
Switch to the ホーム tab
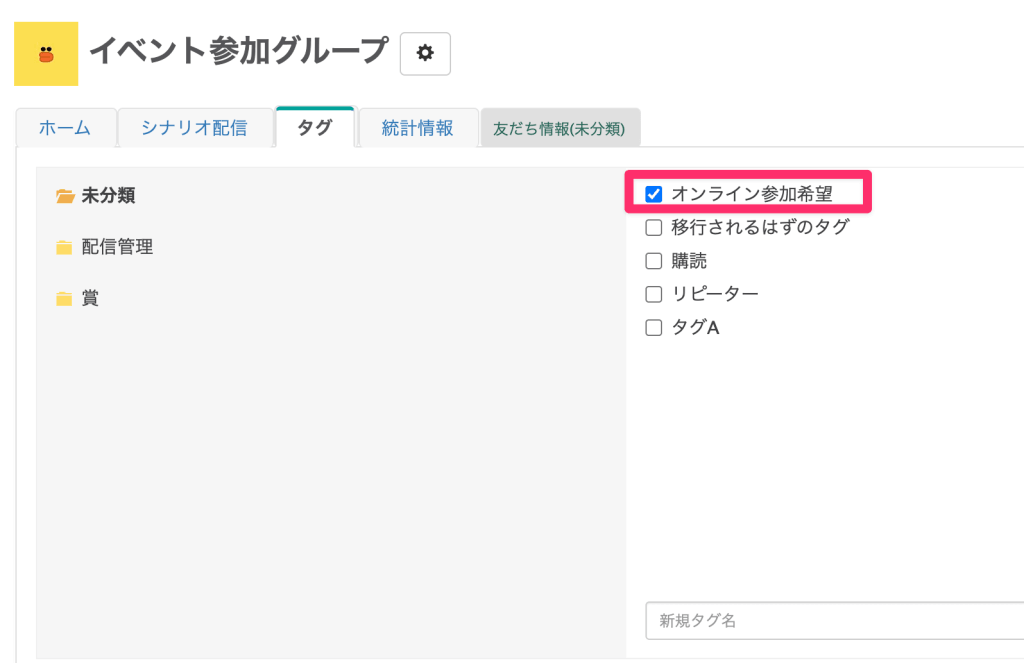(x=65, y=128)
